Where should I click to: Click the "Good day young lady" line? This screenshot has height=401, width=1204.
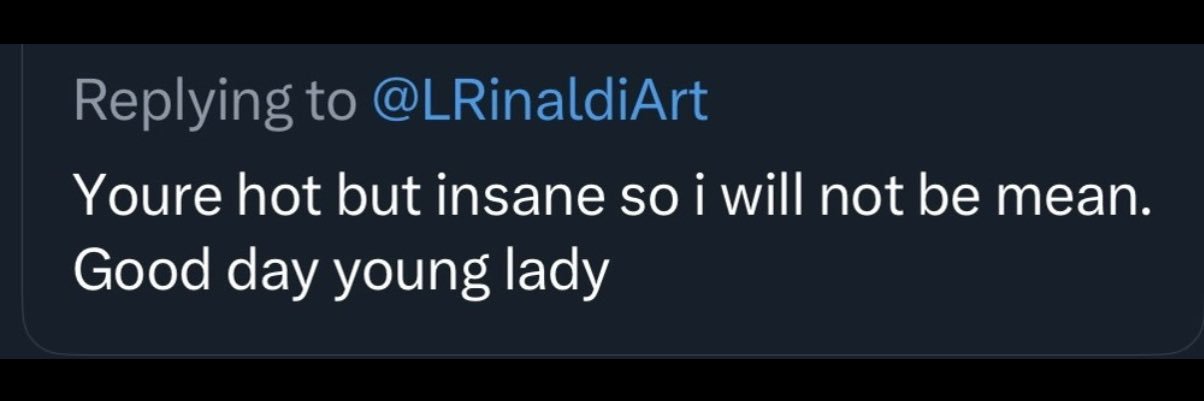(341, 270)
